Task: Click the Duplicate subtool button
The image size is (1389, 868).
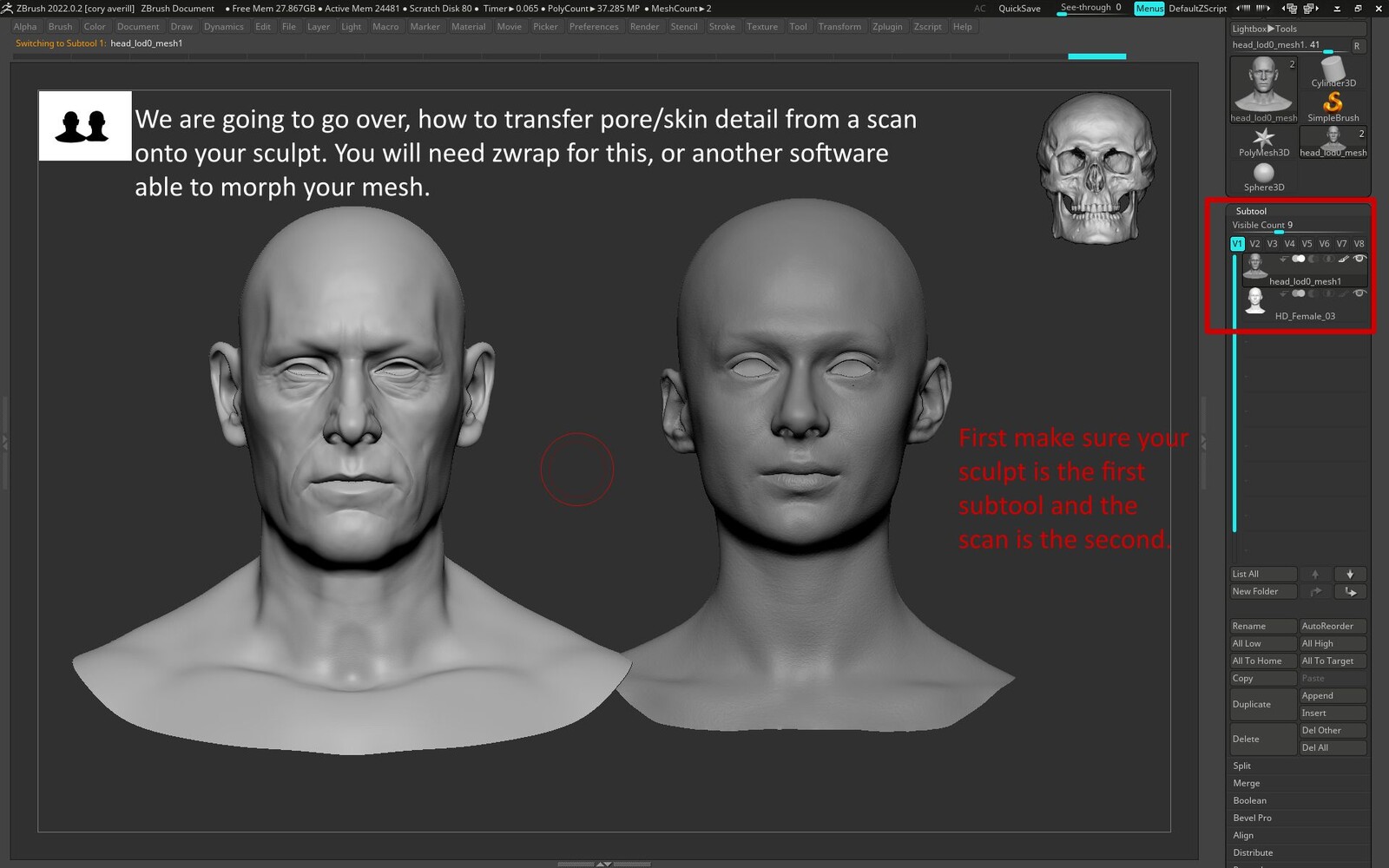Action: tap(1263, 704)
